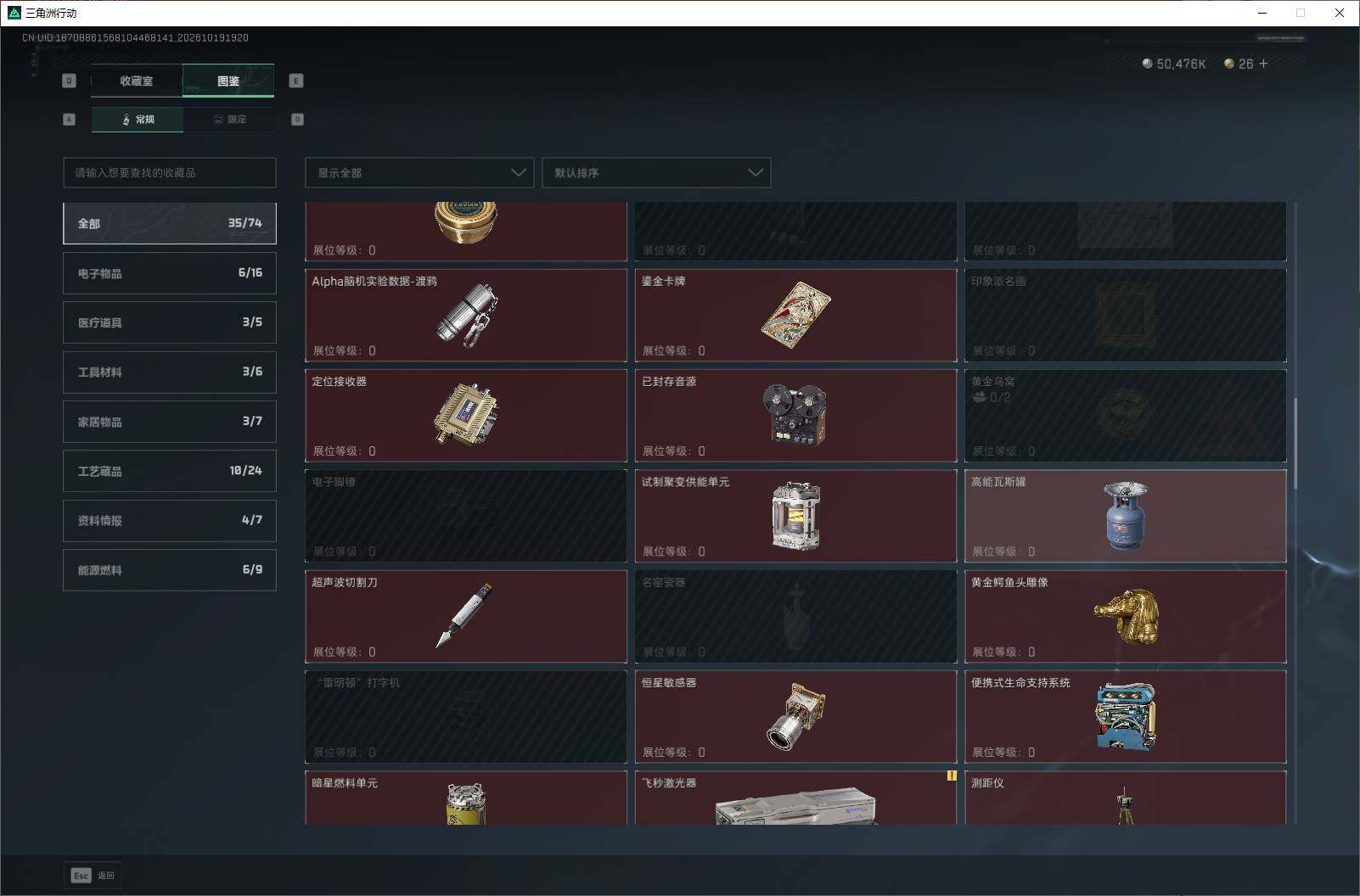The height and width of the screenshot is (896, 1360).
Task: Filter by 资料情报 category
Action: pos(170,520)
